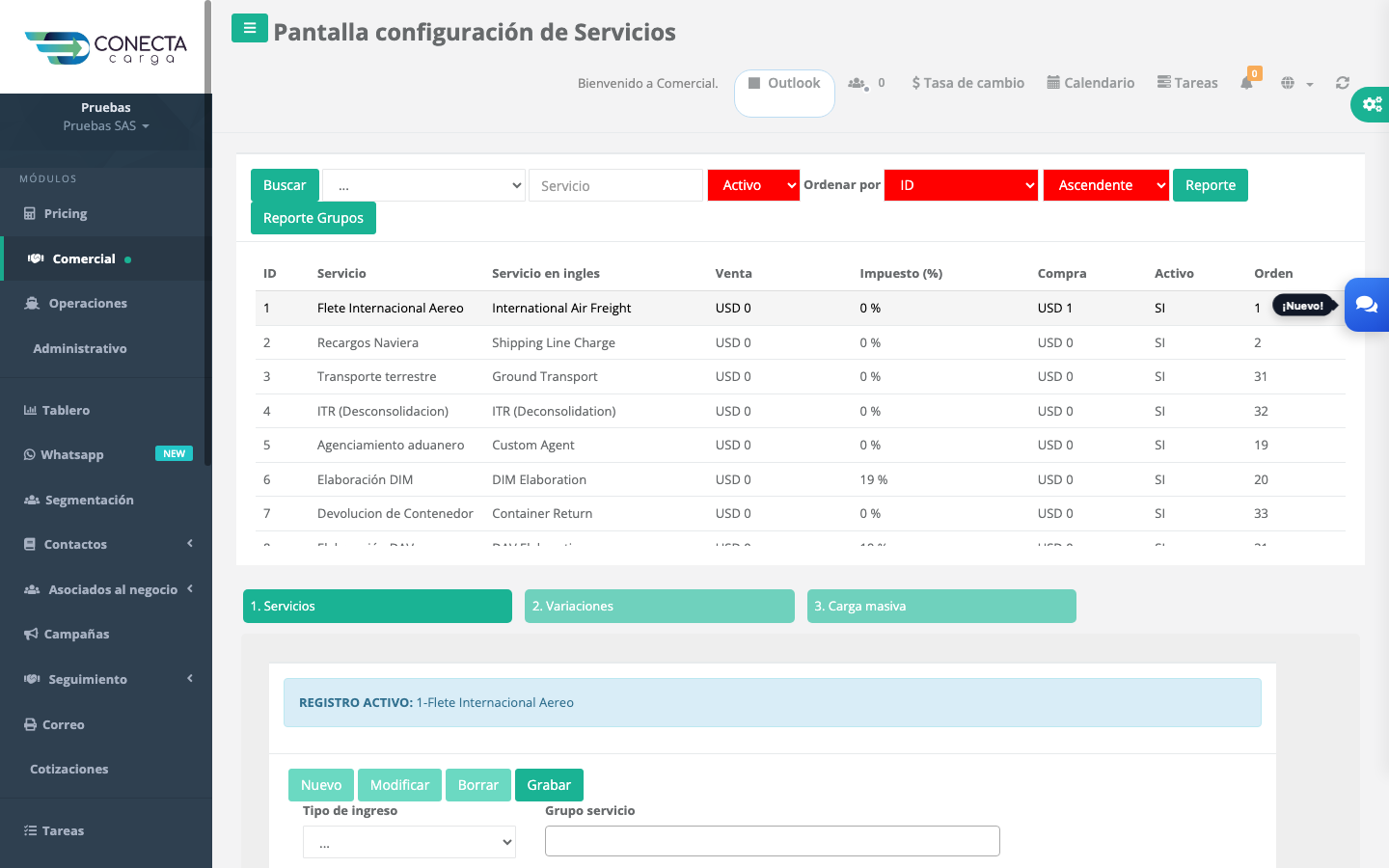The image size is (1389, 868).
Task: Expand the Pruebas SAS company selector
Action: click(106, 126)
